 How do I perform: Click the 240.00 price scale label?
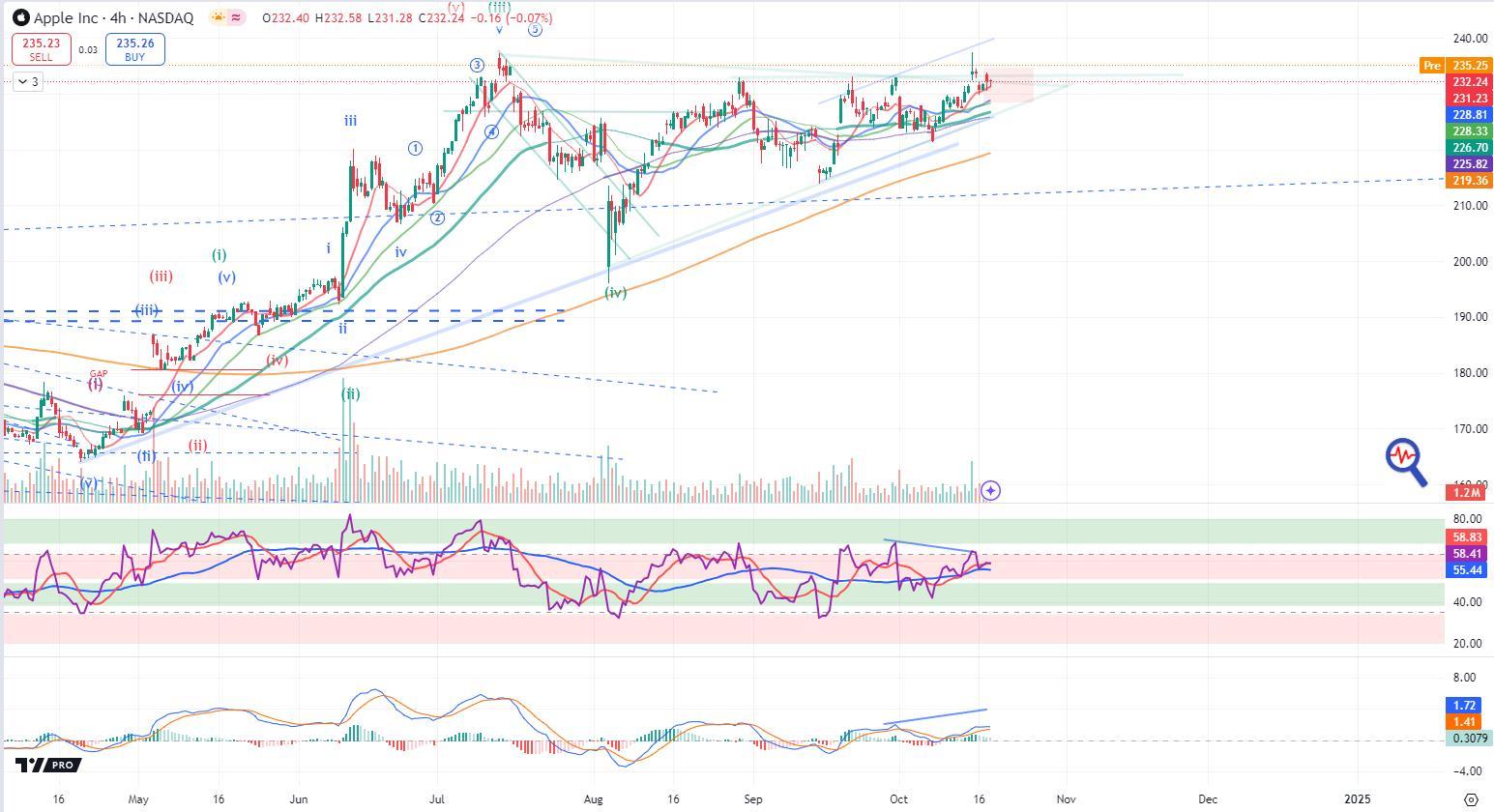(x=1470, y=39)
